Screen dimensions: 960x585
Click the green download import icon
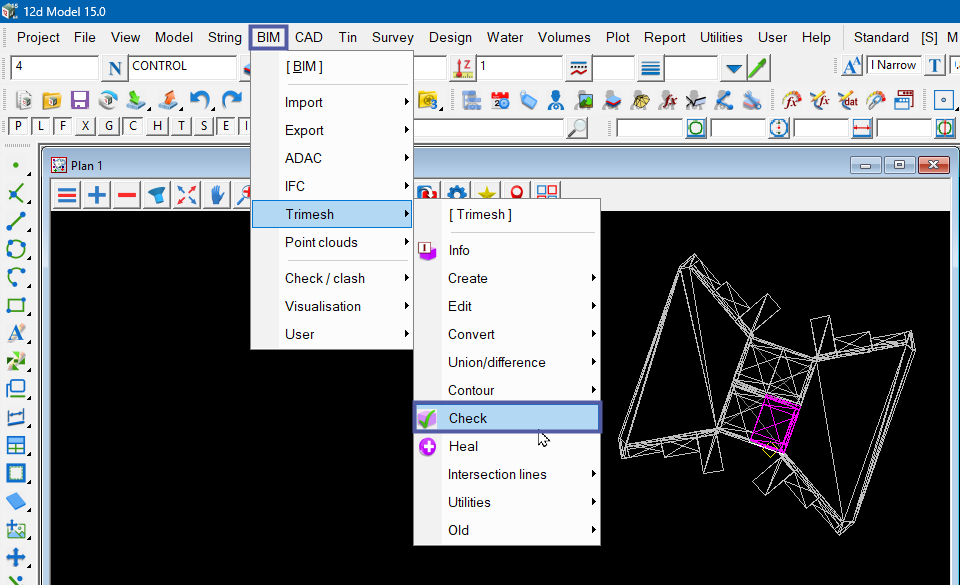click(136, 100)
